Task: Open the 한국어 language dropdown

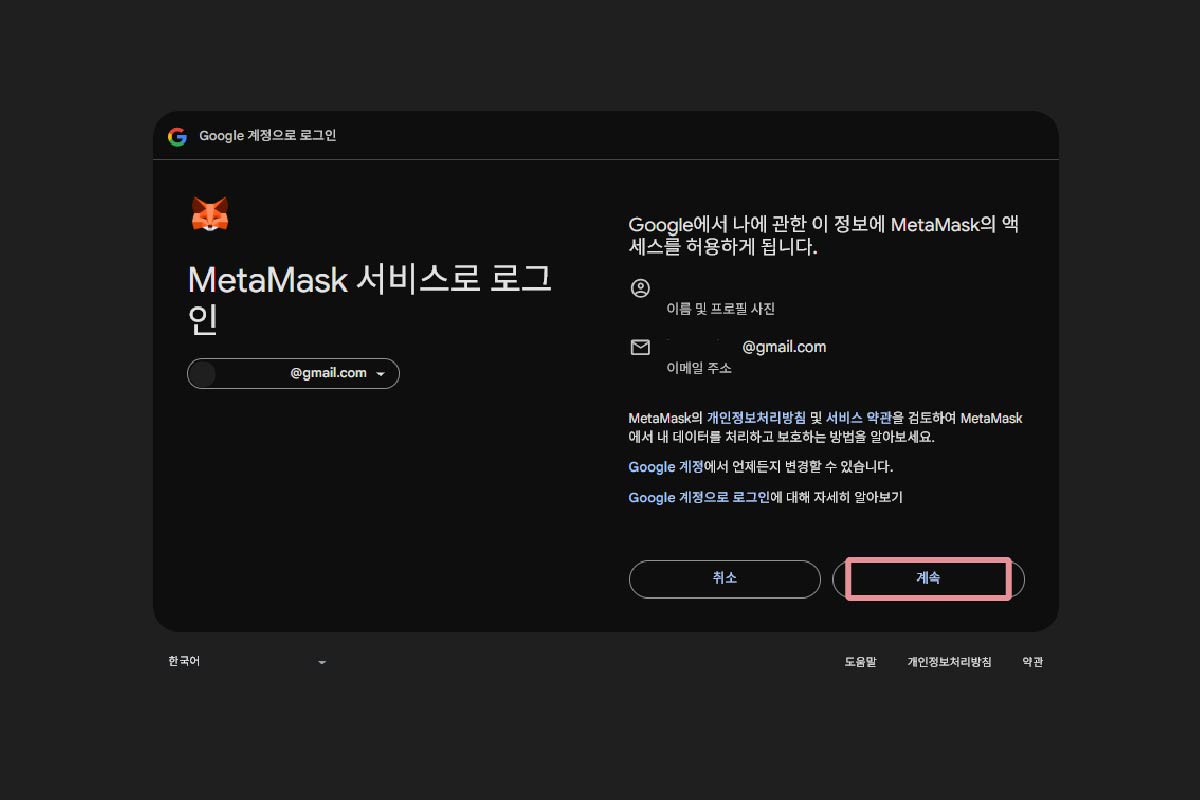Action: click(246, 662)
